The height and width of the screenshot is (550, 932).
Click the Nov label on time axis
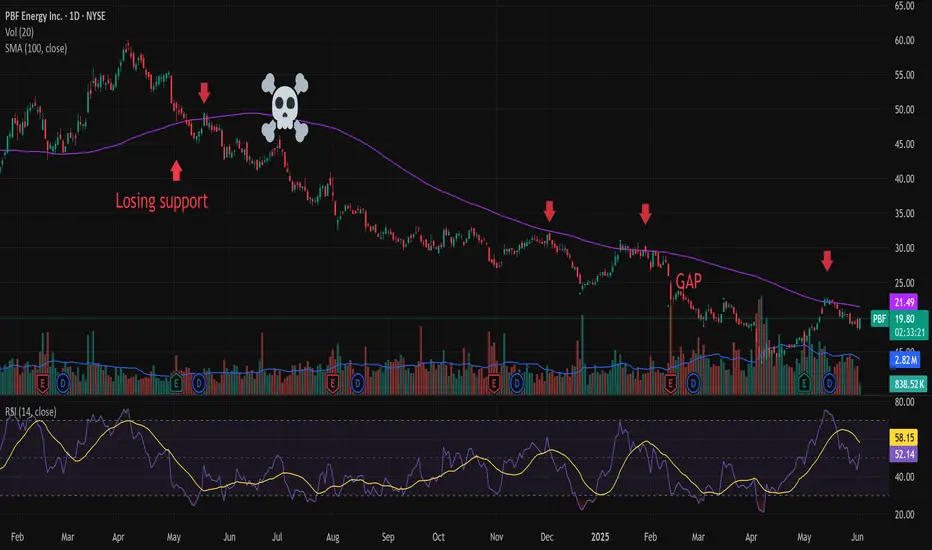[x=496, y=537]
